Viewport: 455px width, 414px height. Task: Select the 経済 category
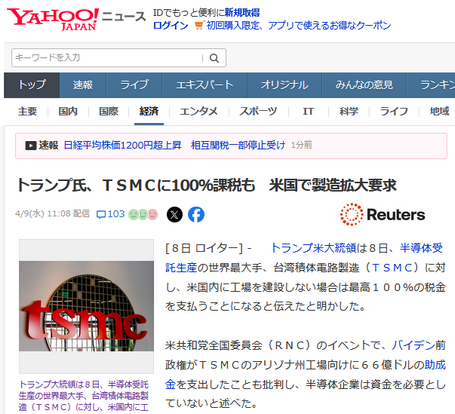coord(149,111)
